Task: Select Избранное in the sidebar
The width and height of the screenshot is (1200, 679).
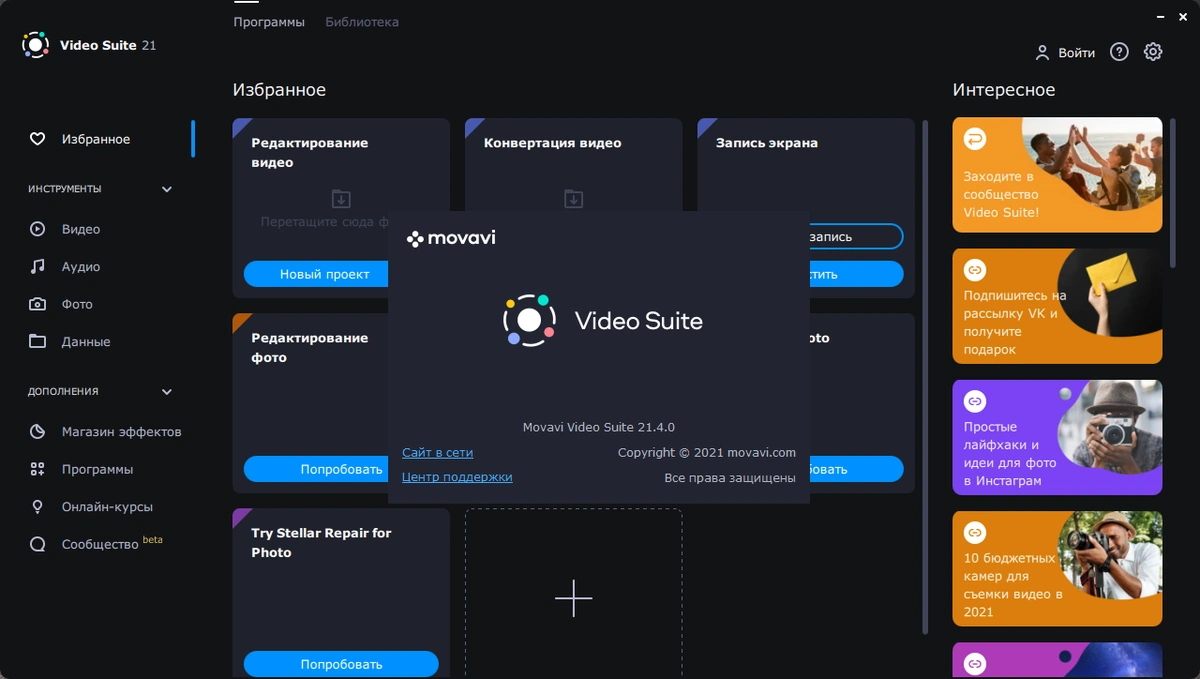Action: pyautogui.click(x=96, y=139)
